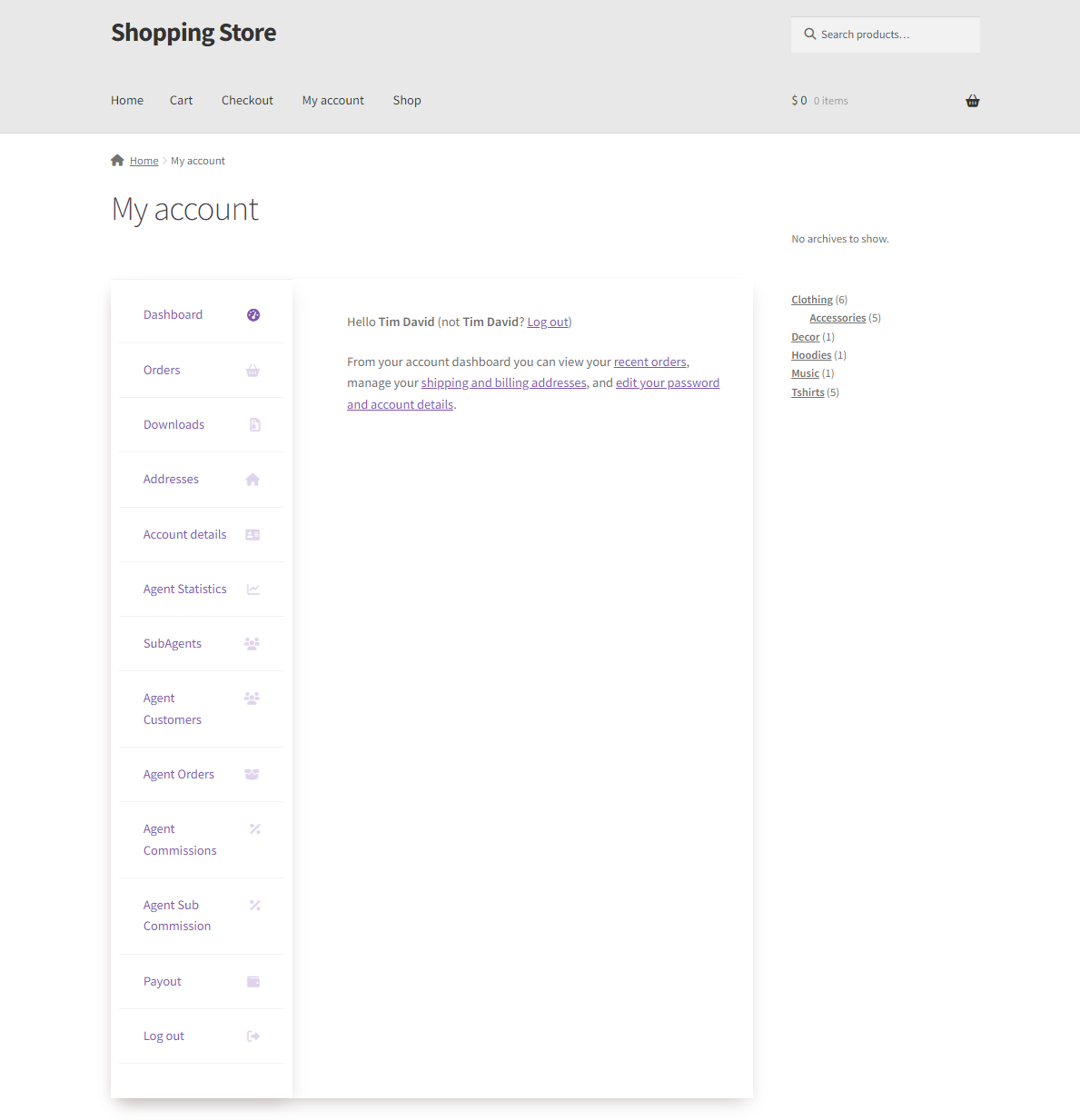Click the $0 cart total
This screenshot has width=1080, height=1120.
pyautogui.click(x=799, y=101)
